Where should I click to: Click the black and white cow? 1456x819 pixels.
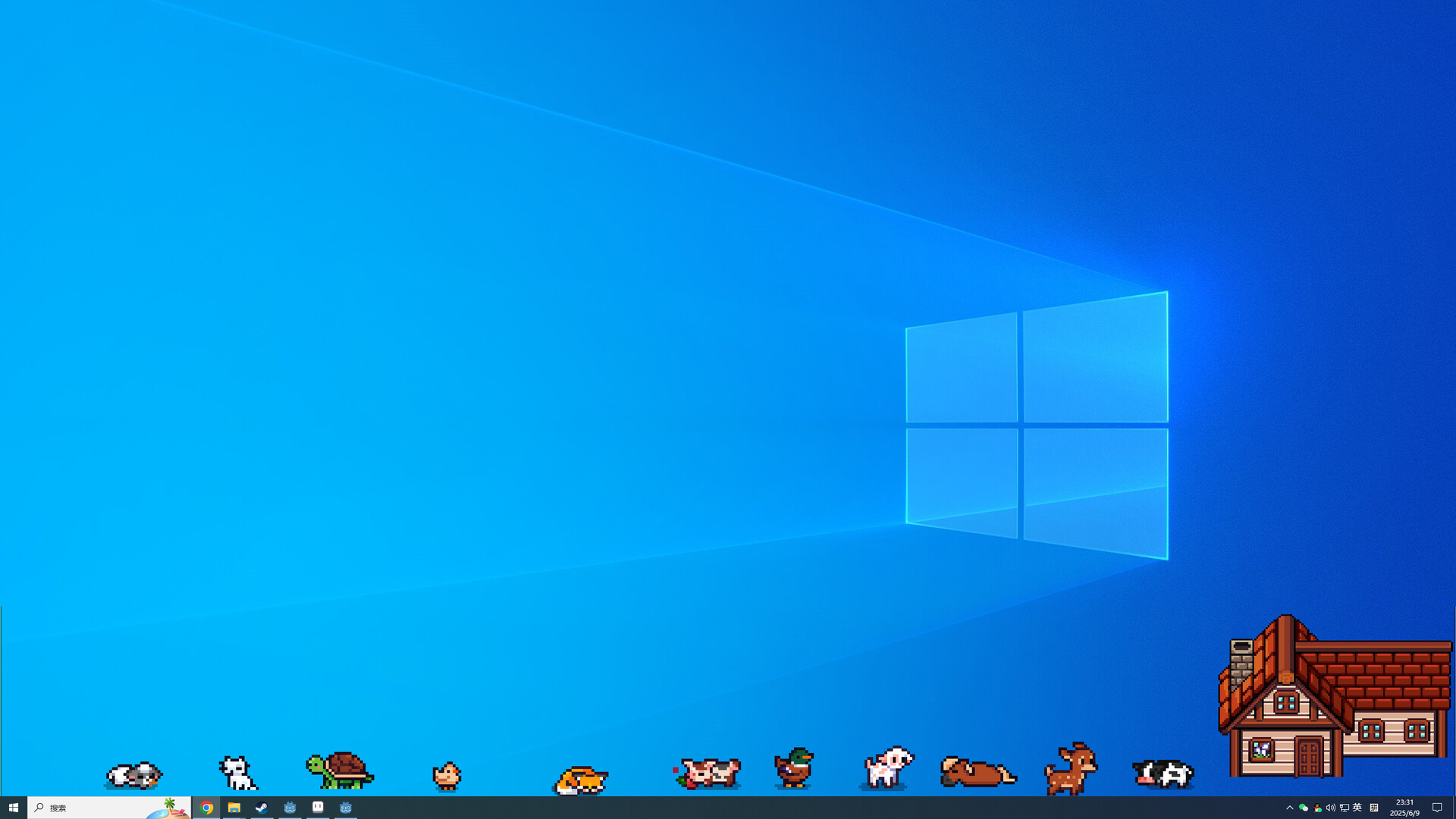1163,773
